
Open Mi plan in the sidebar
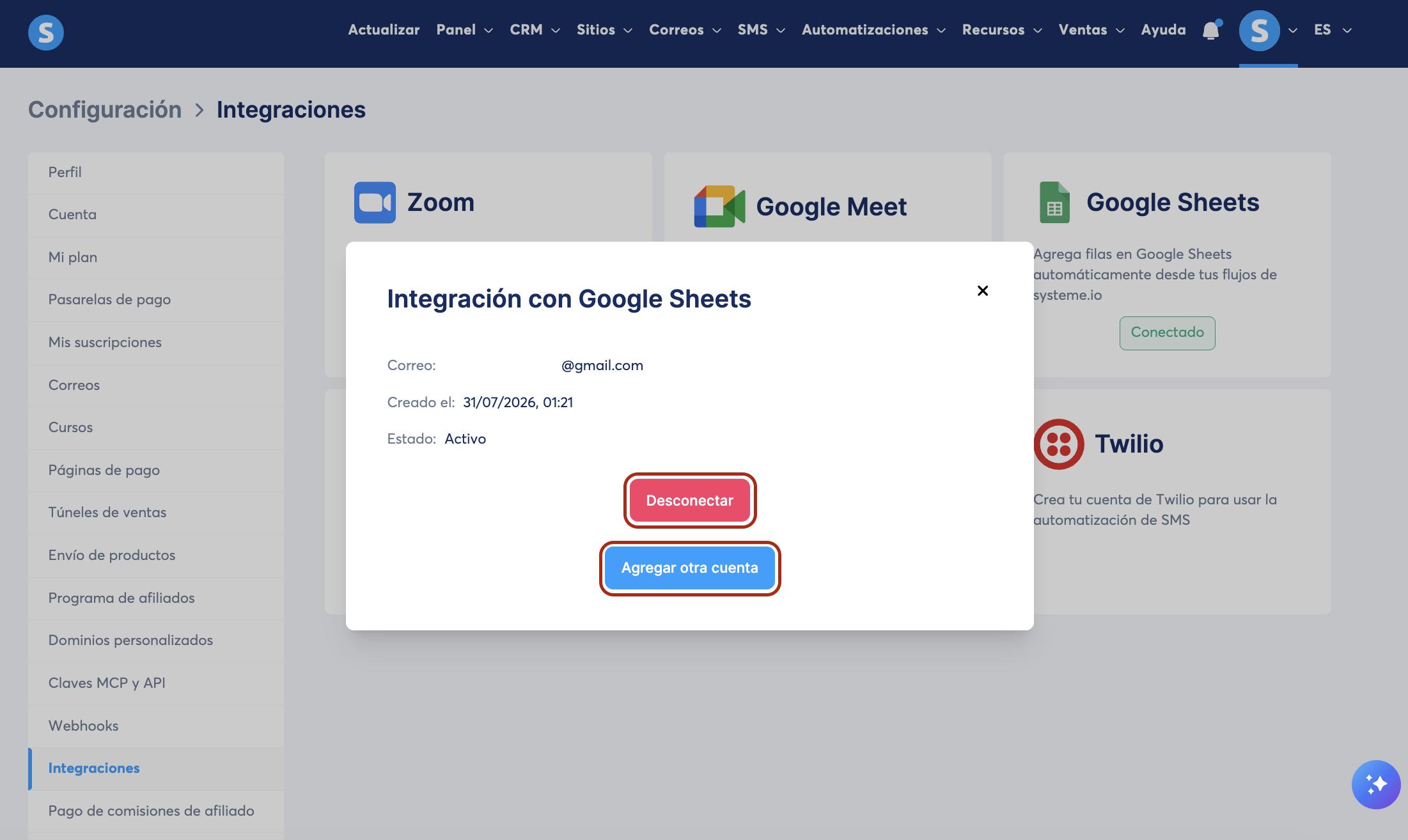tap(156, 258)
